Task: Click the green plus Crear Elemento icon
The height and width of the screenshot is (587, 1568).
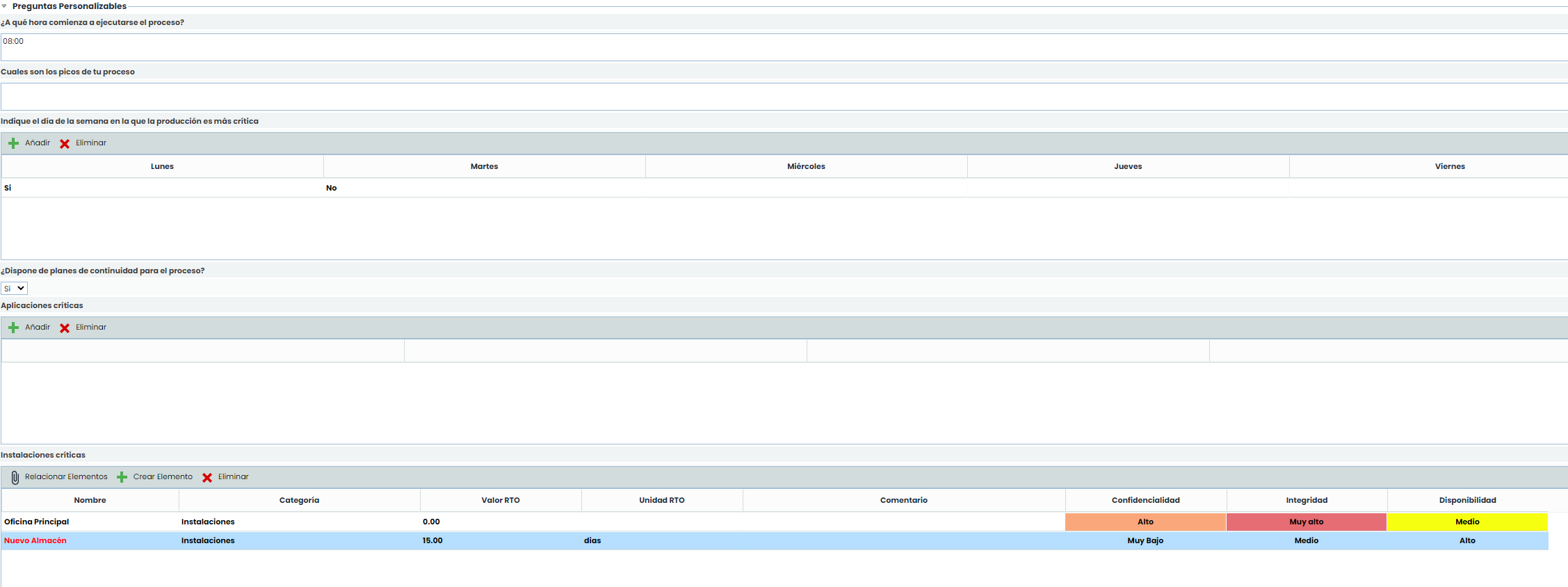Action: click(122, 477)
